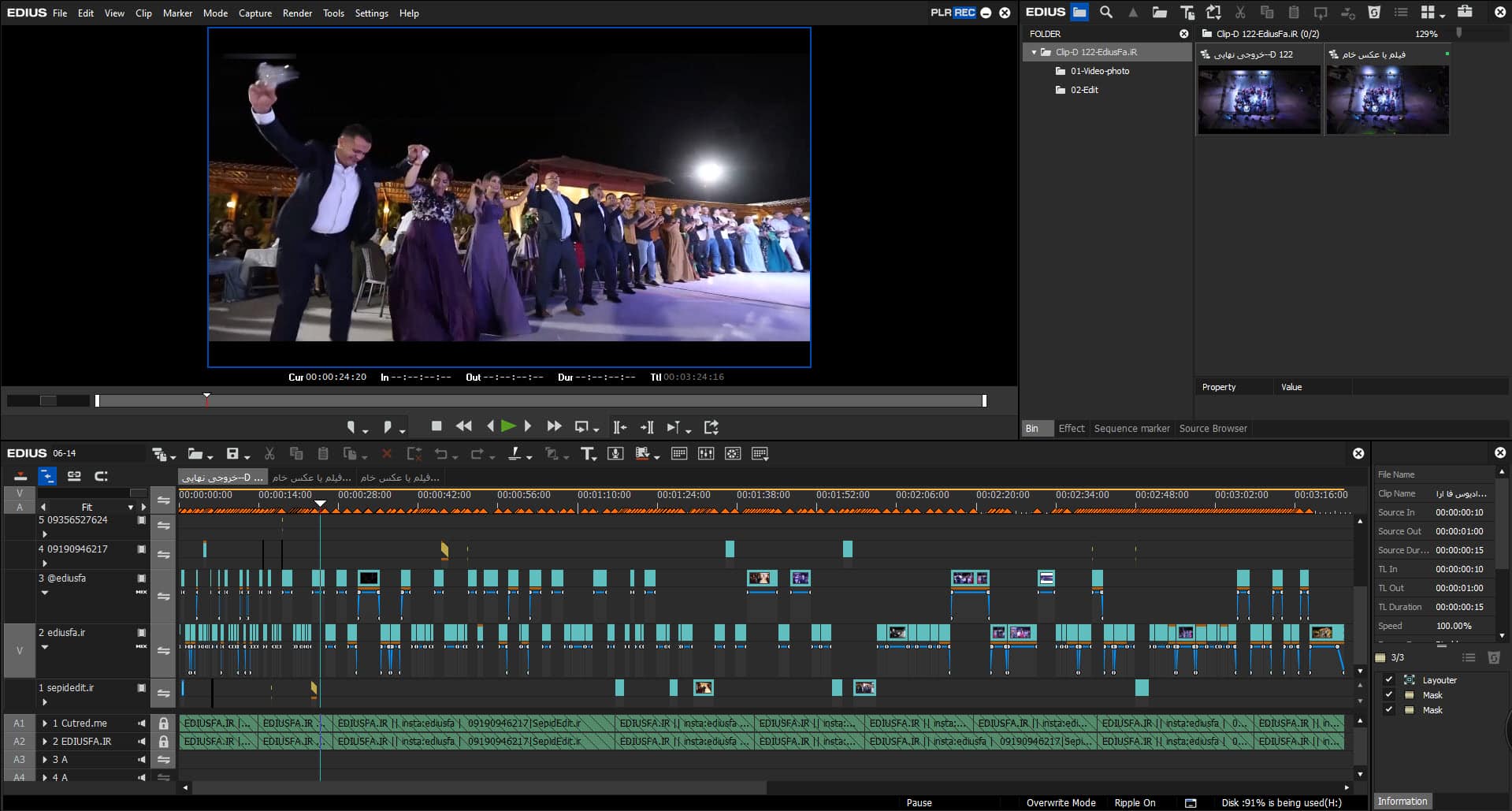Toggle the first Mask effect checkbox

(x=1389, y=694)
